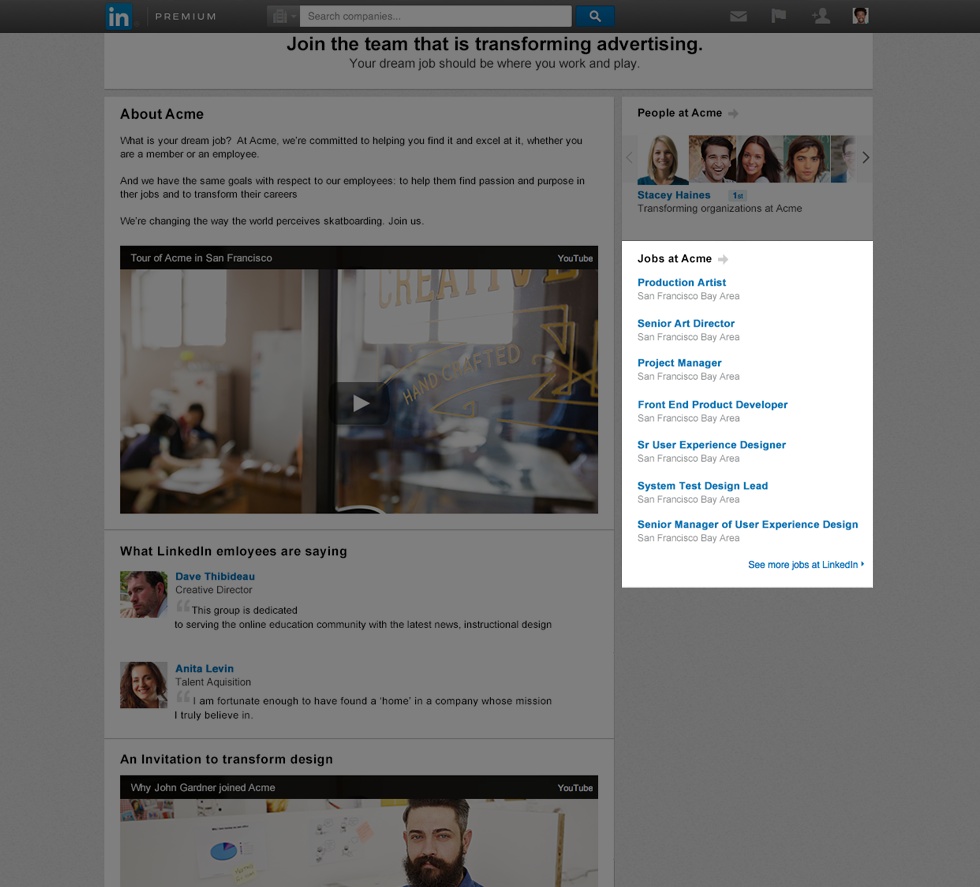Select the About Acme heading
This screenshot has height=887, width=980.
click(162, 114)
